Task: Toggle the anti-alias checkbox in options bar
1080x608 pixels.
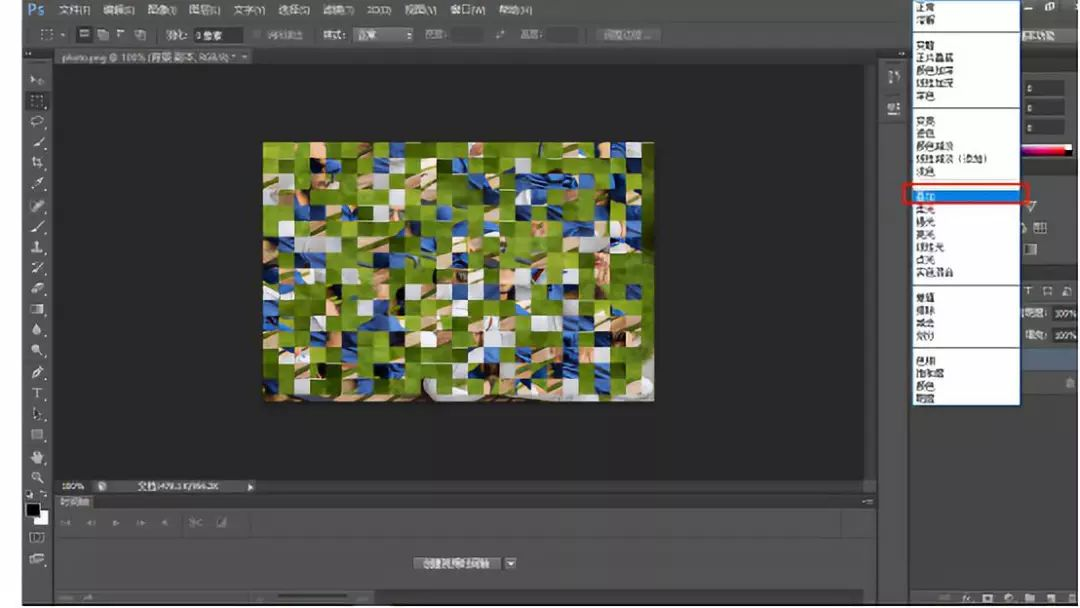Action: click(258, 34)
